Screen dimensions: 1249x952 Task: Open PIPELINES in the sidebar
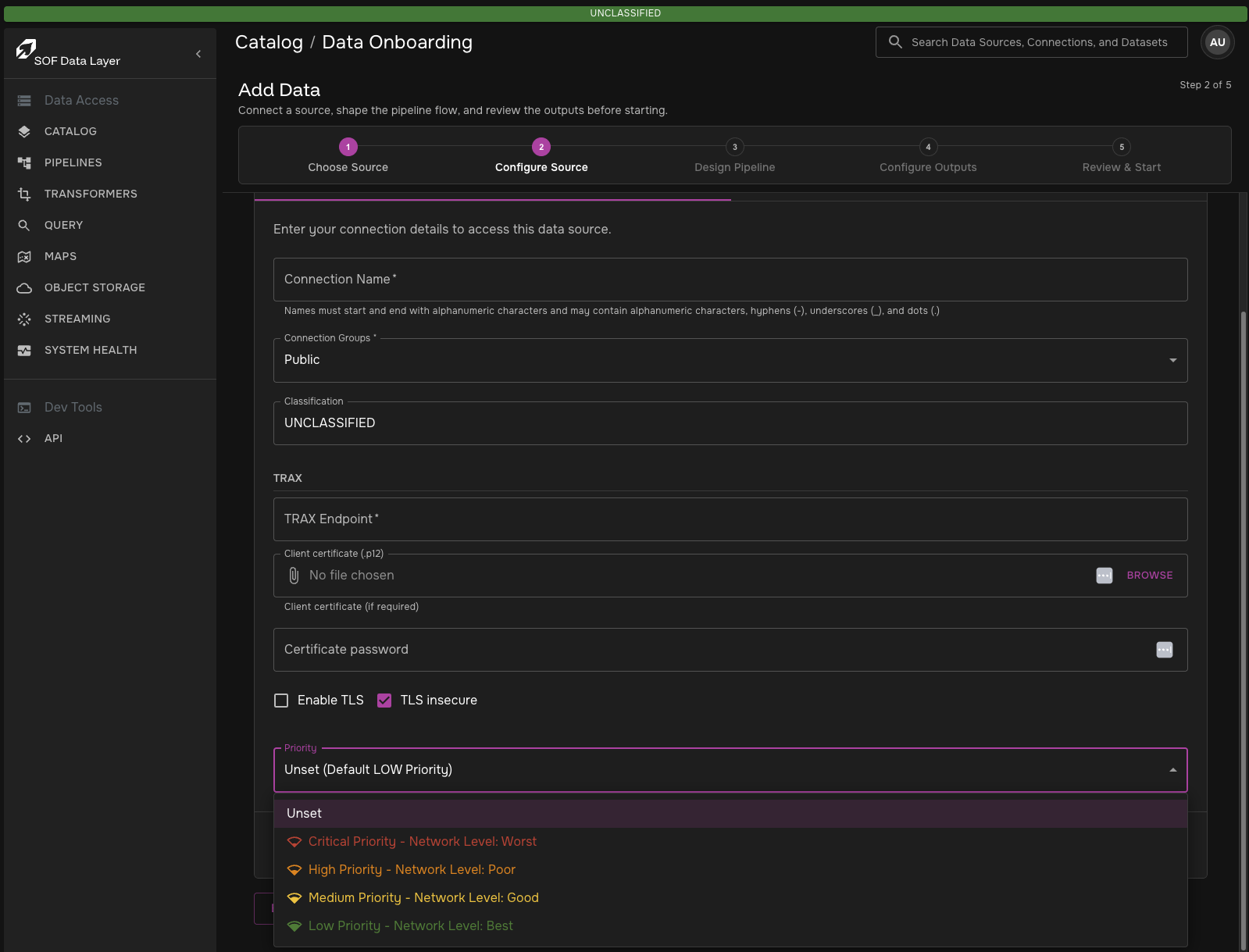pyautogui.click(x=110, y=162)
